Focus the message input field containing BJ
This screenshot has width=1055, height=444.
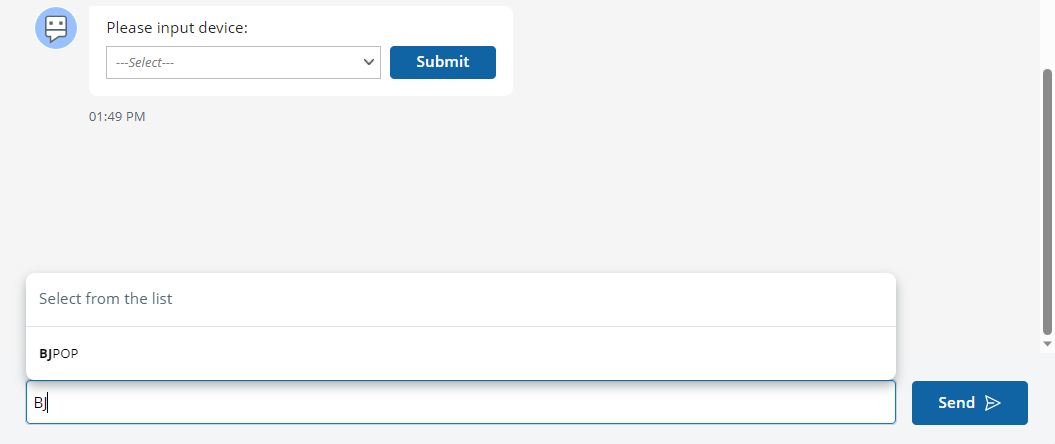pyautogui.click(x=460, y=403)
